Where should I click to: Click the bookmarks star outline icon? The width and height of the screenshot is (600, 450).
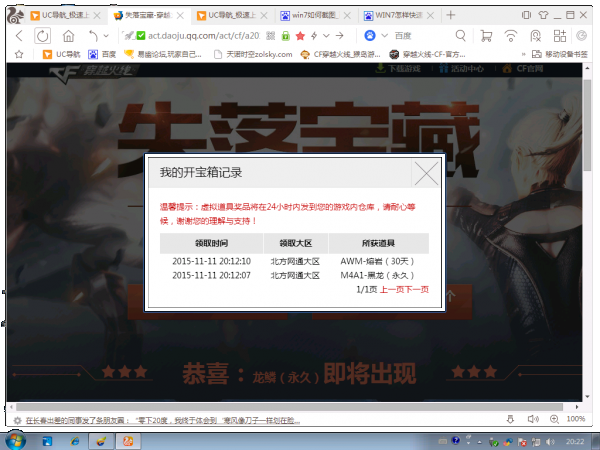pyautogui.click(x=19, y=54)
